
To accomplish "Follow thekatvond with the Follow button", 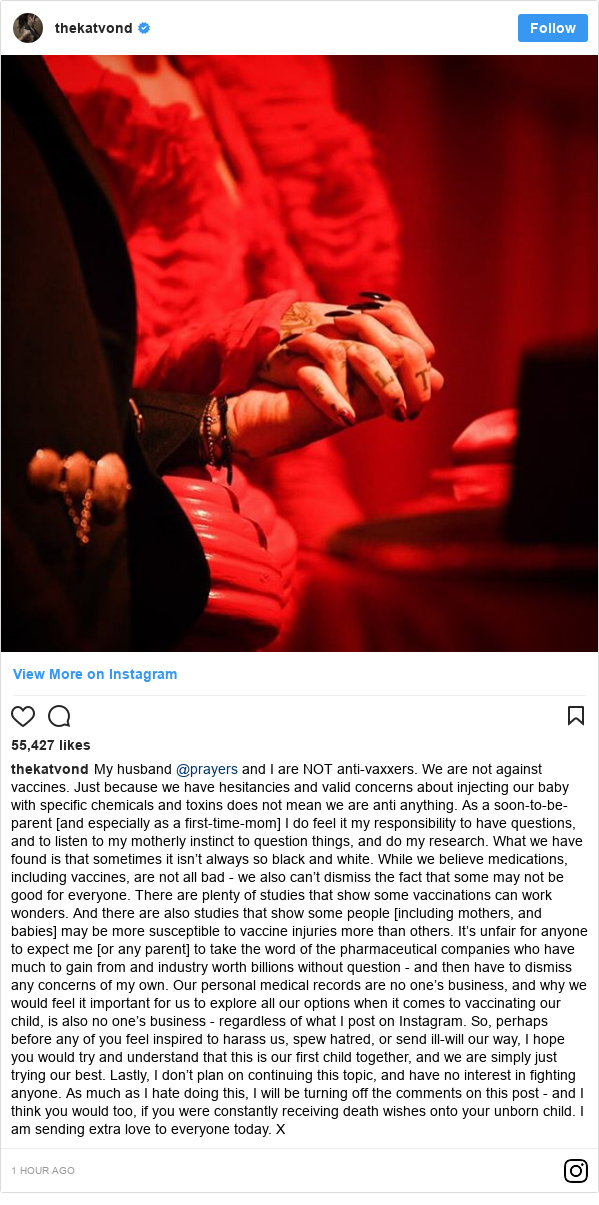I will 553,28.
